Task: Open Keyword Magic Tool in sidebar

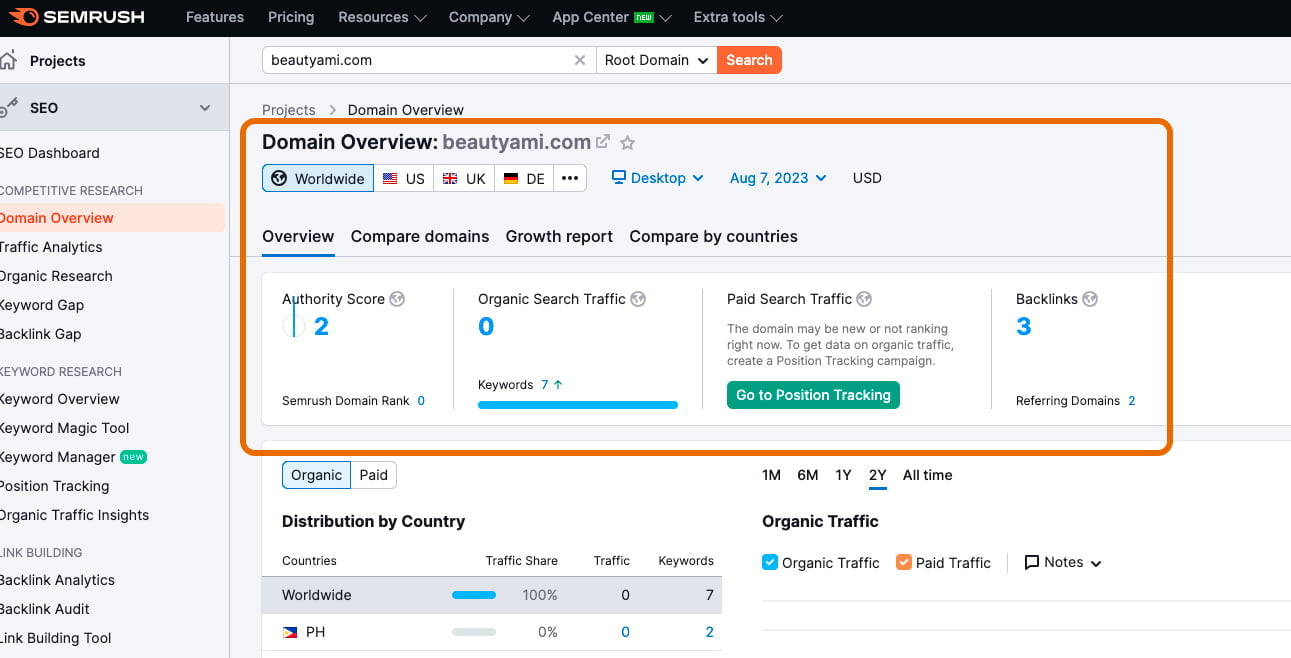Action: tap(64, 428)
